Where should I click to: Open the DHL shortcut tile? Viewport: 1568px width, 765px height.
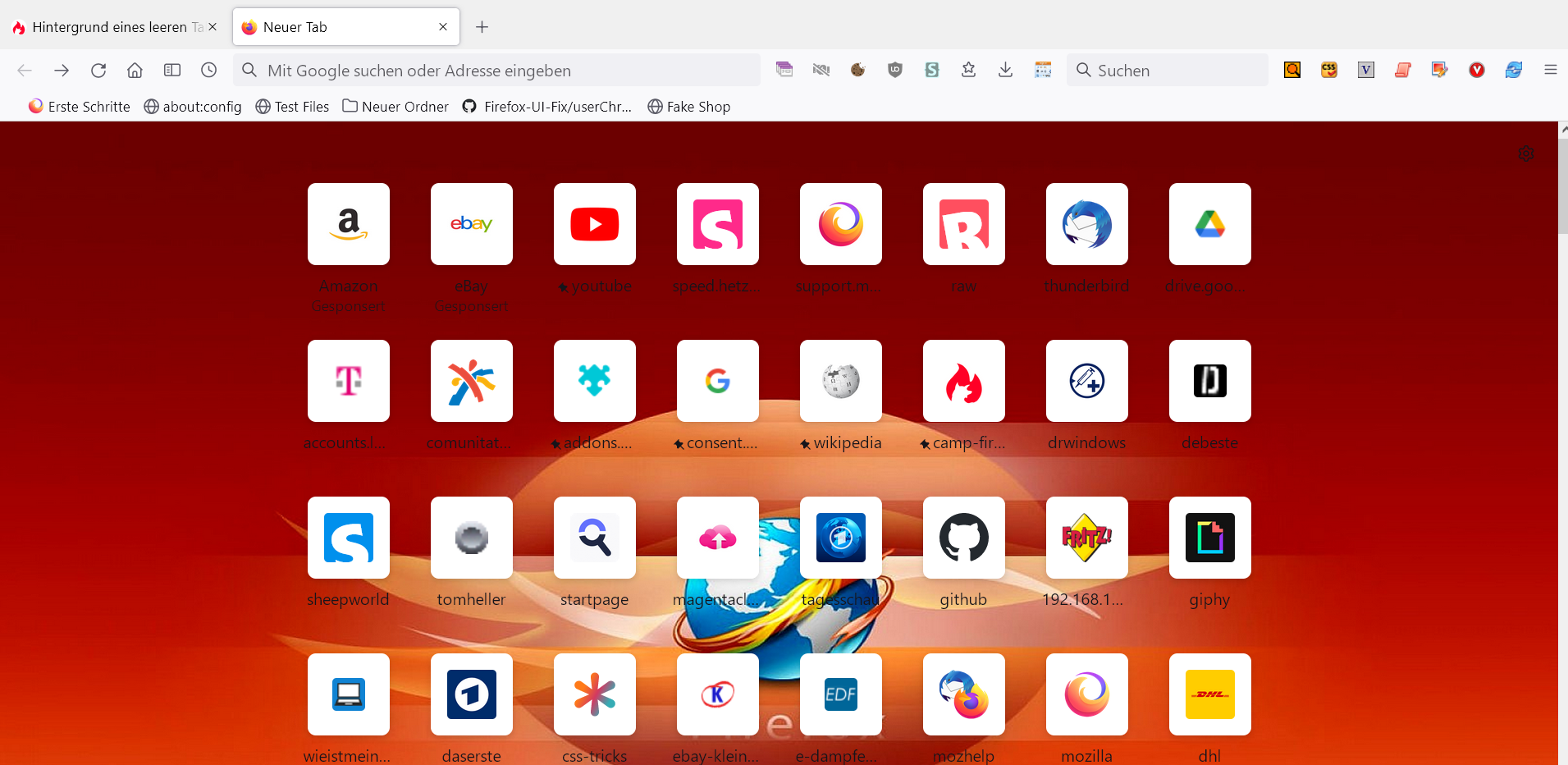[x=1210, y=694]
